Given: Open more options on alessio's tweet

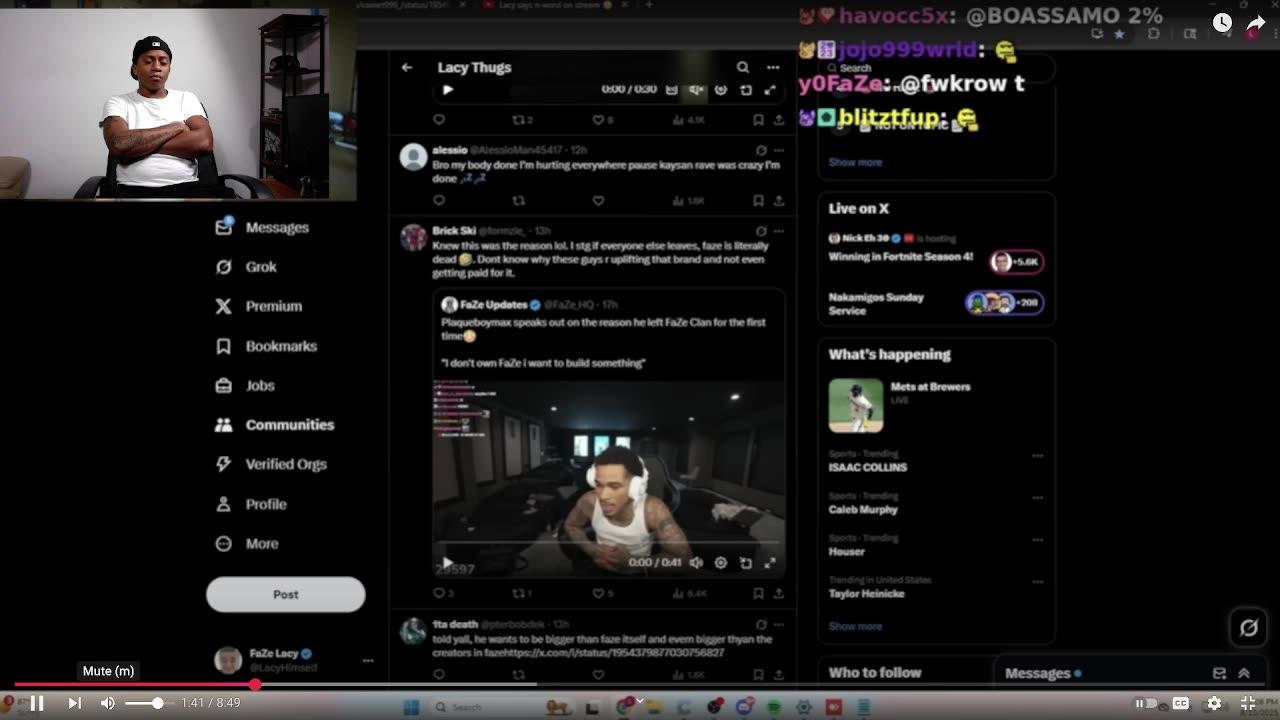Looking at the screenshot, I should [779, 150].
